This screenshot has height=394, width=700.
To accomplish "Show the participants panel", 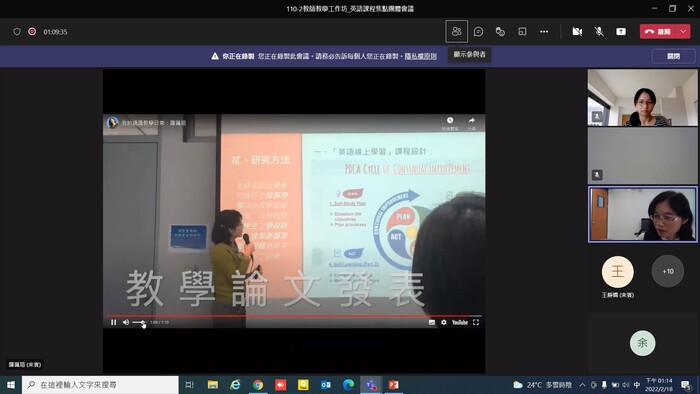I will [456, 32].
